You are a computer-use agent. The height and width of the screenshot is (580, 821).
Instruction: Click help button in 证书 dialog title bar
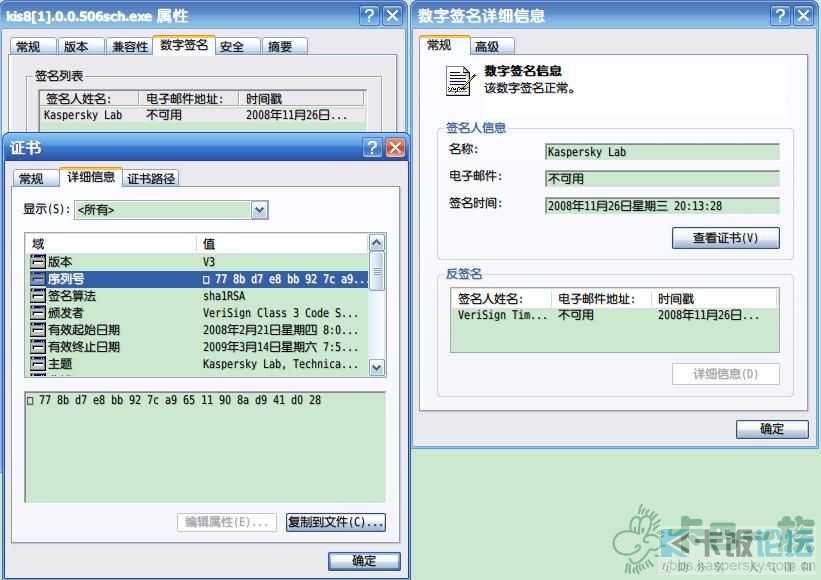[x=372, y=148]
